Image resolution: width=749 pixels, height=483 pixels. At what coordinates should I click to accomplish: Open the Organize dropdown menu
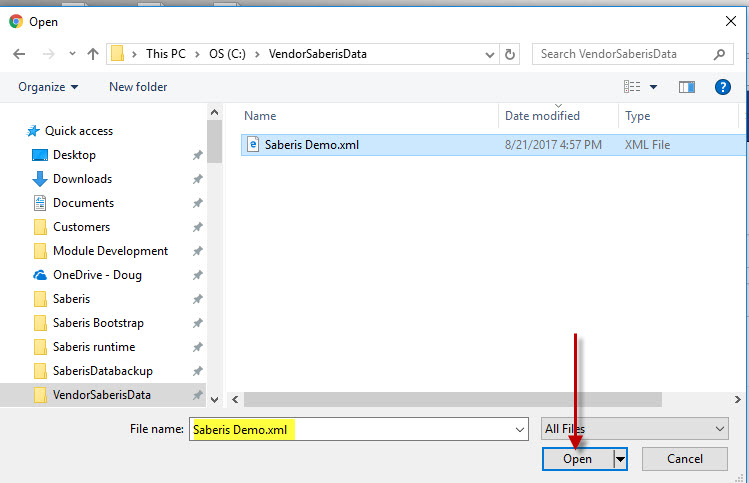point(47,87)
